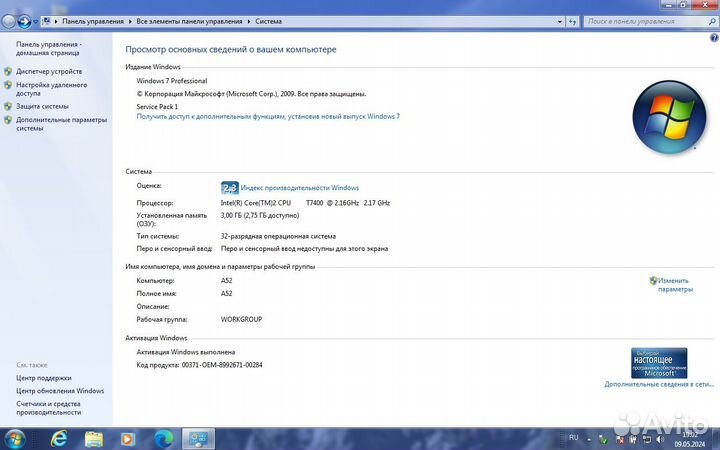
Task: Click the genuine Microsoft software badge
Action: tap(658, 362)
